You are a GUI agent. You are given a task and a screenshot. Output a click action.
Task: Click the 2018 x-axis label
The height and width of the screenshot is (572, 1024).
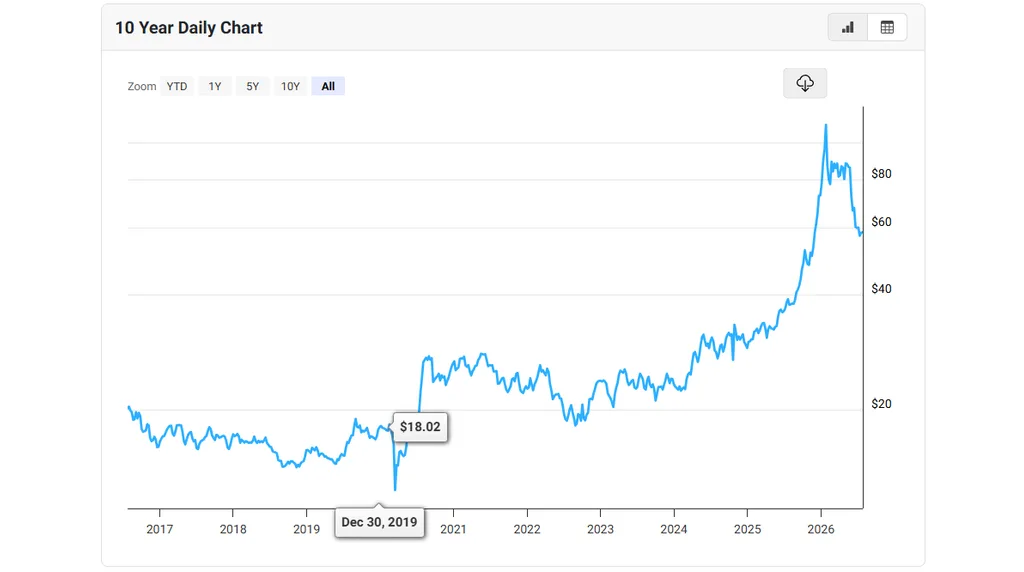click(233, 529)
